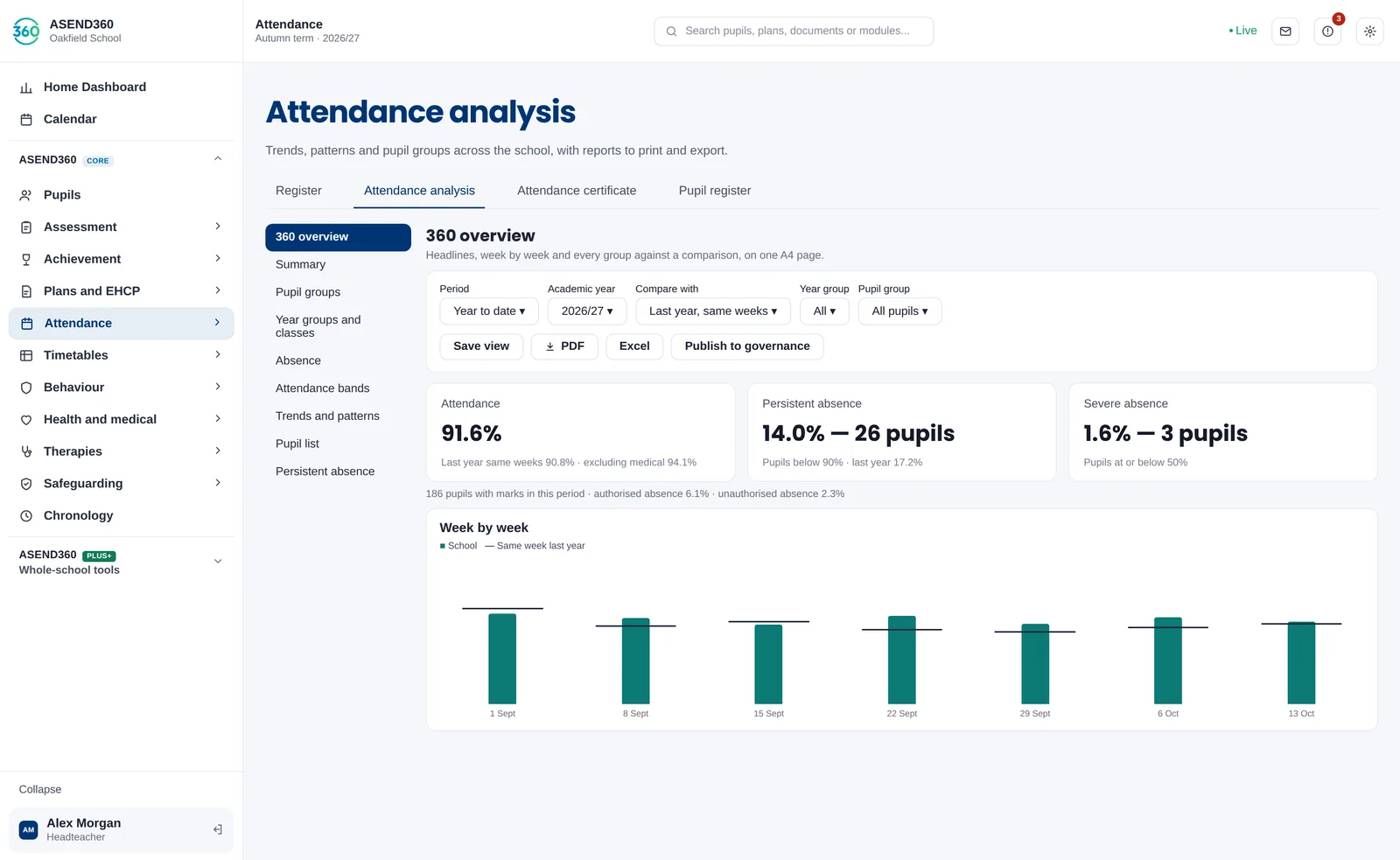Click the AM user avatar

(x=29, y=830)
